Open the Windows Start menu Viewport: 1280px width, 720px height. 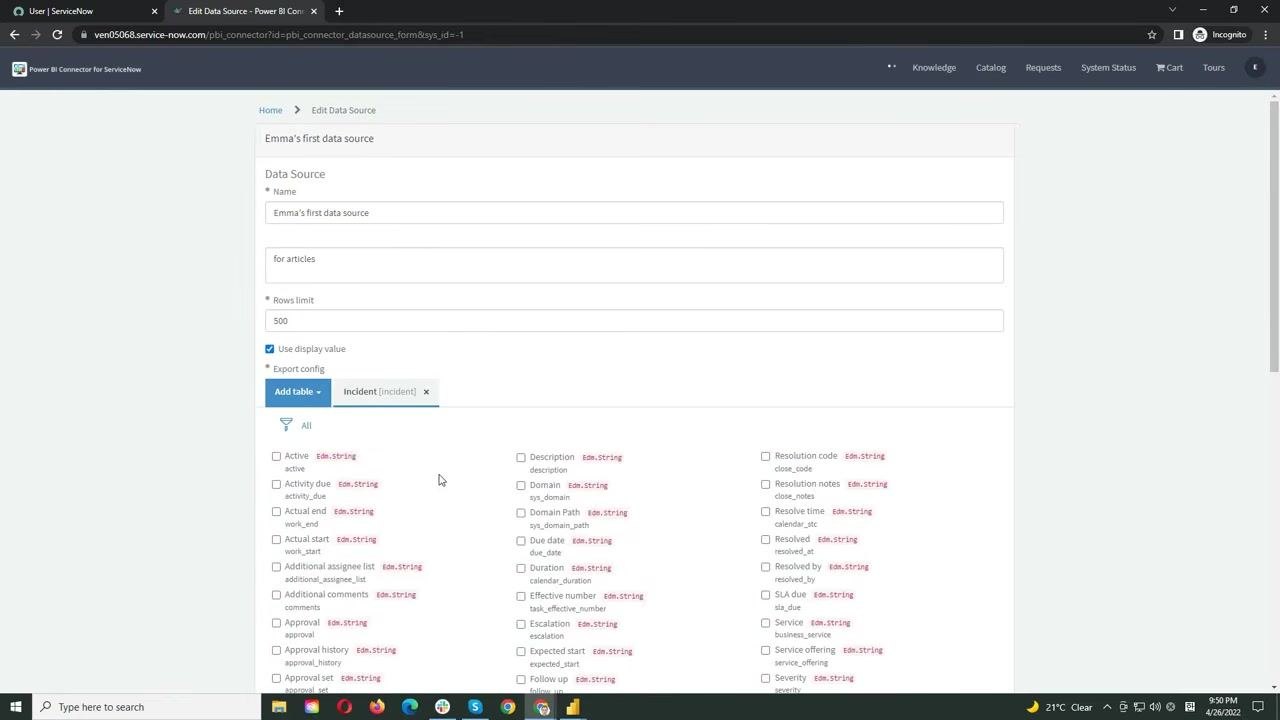point(15,707)
